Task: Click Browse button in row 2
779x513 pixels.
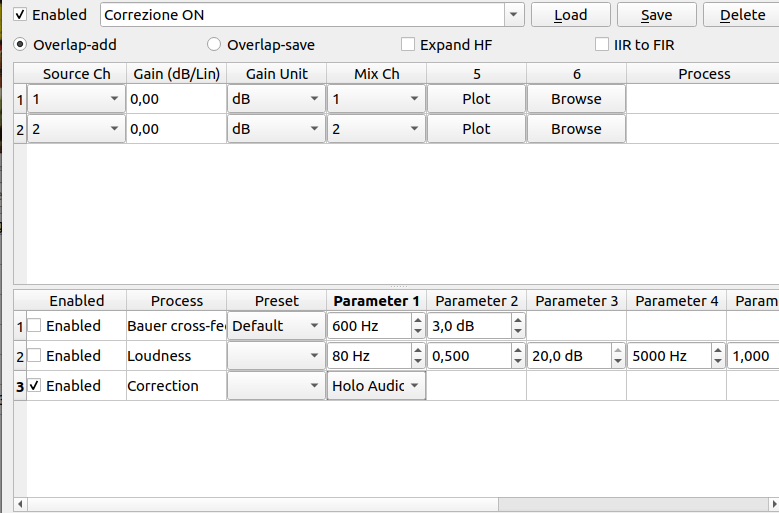Action: [576, 129]
